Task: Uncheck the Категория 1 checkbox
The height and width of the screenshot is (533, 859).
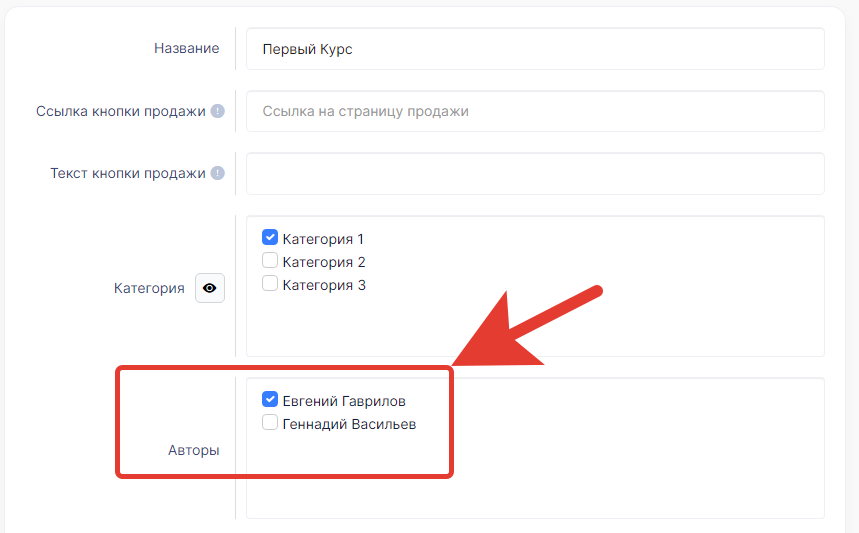Action: click(x=269, y=238)
